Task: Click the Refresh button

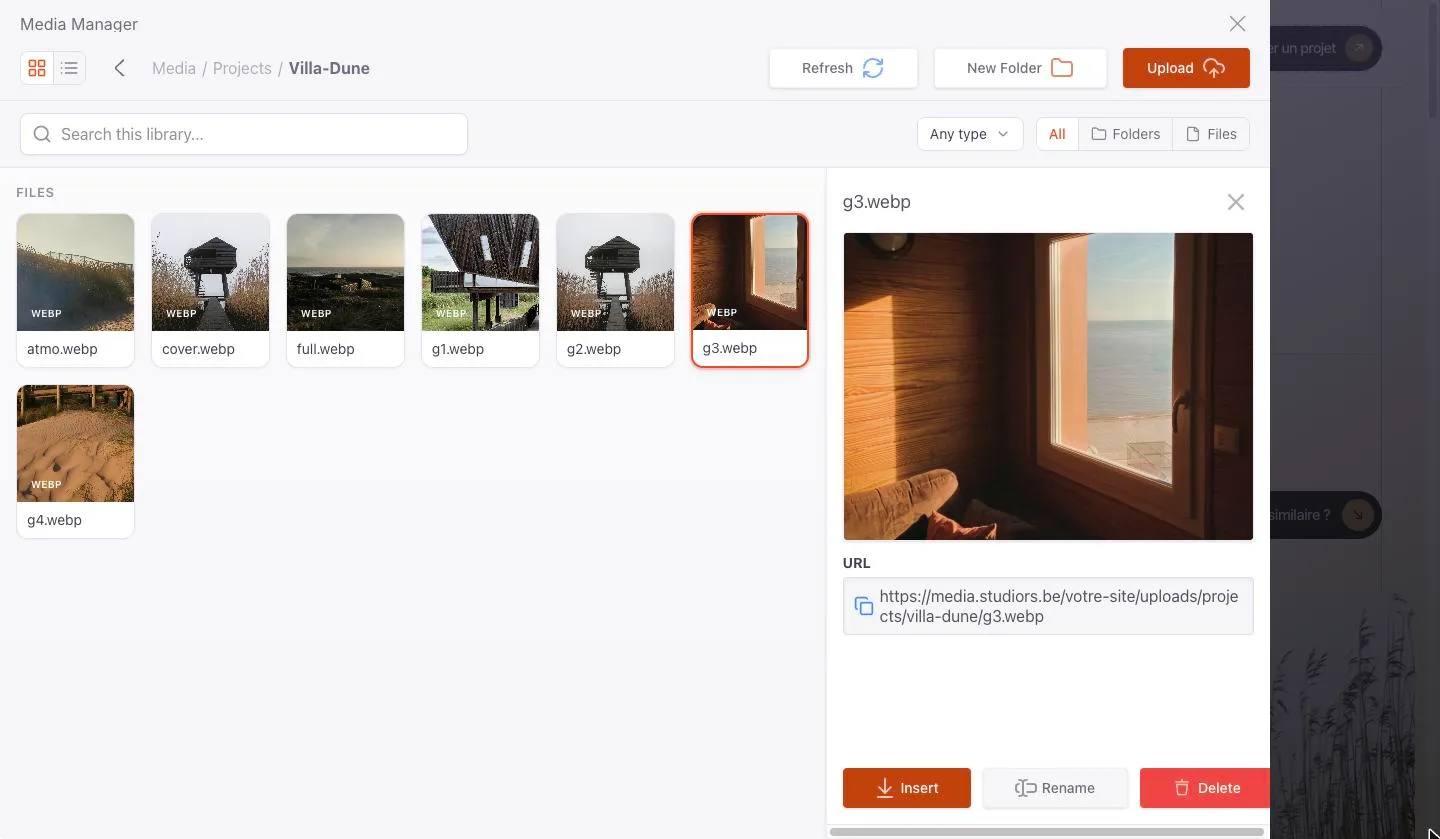Action: tap(843, 68)
